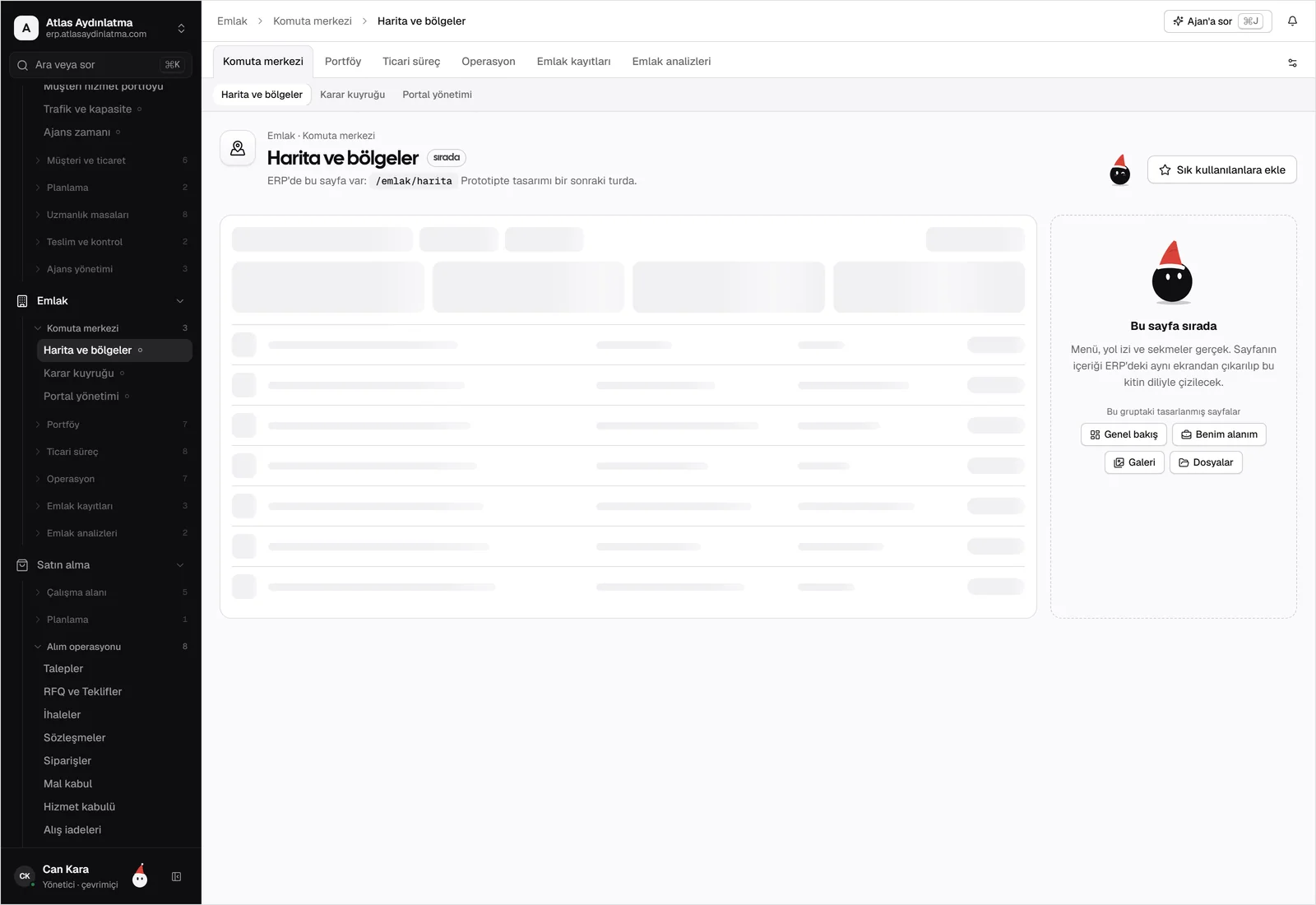Open the page settings sliders icon
1316x905 pixels.
pos(1292,63)
